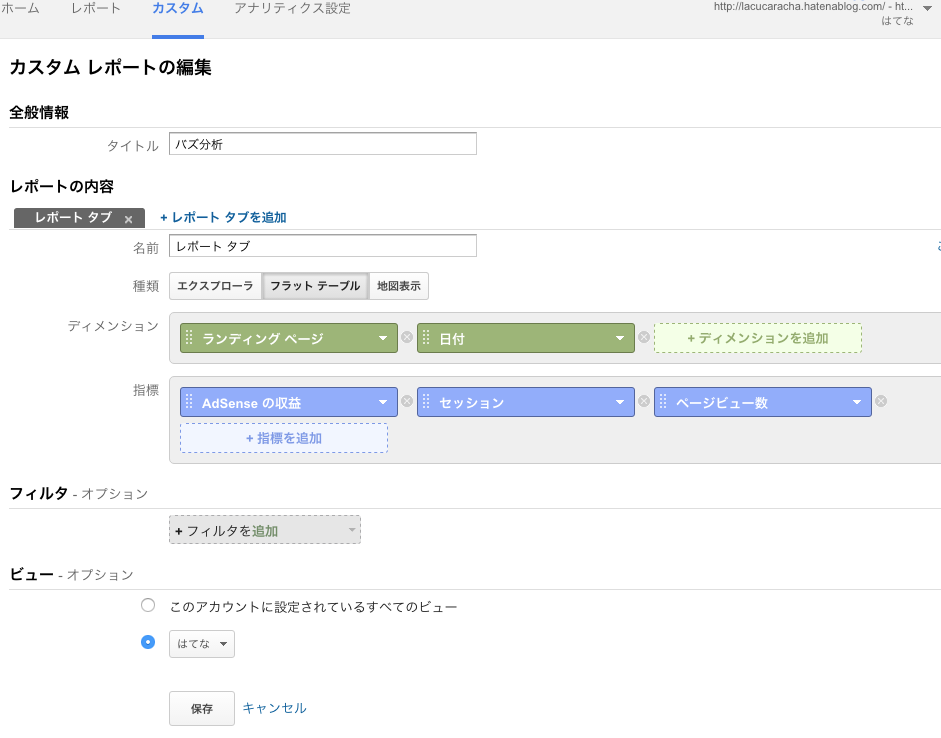Open the はてな view selector
Screen dimensions: 941x738
pyautogui.click(x=202, y=644)
